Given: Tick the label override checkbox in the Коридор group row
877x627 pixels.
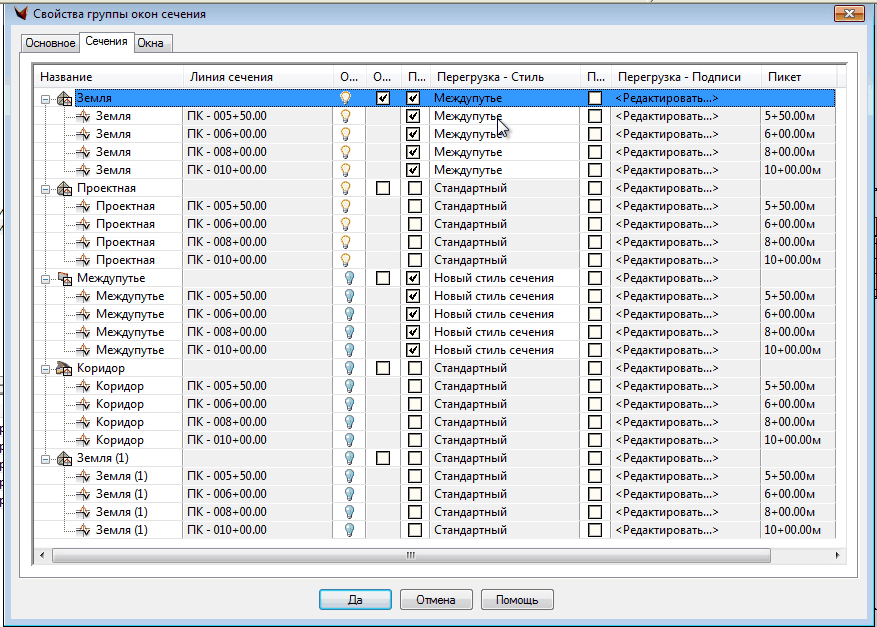Looking at the screenshot, I should 595,368.
